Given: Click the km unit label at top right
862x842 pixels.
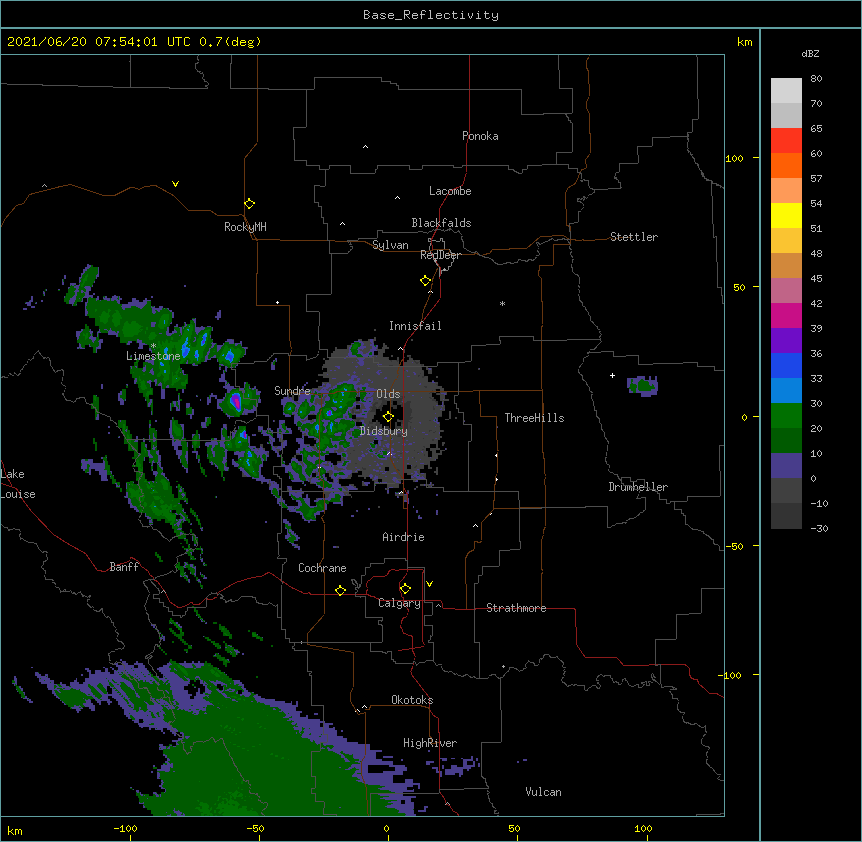Looking at the screenshot, I should pos(744,42).
